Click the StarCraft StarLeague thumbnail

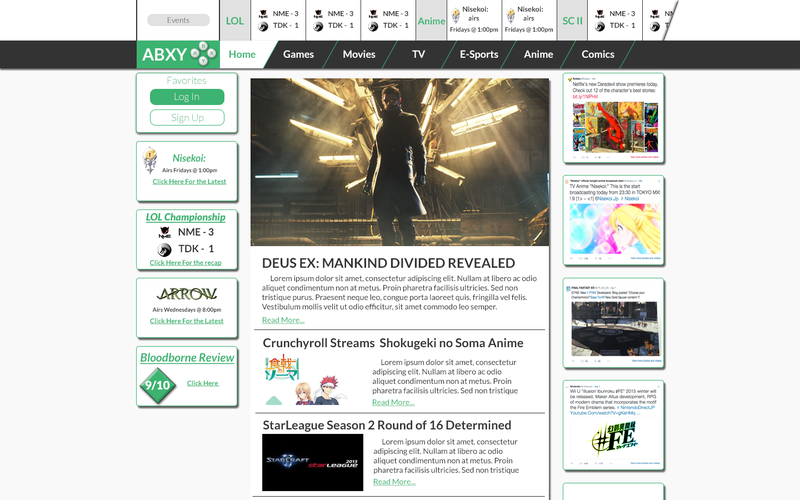pos(313,462)
